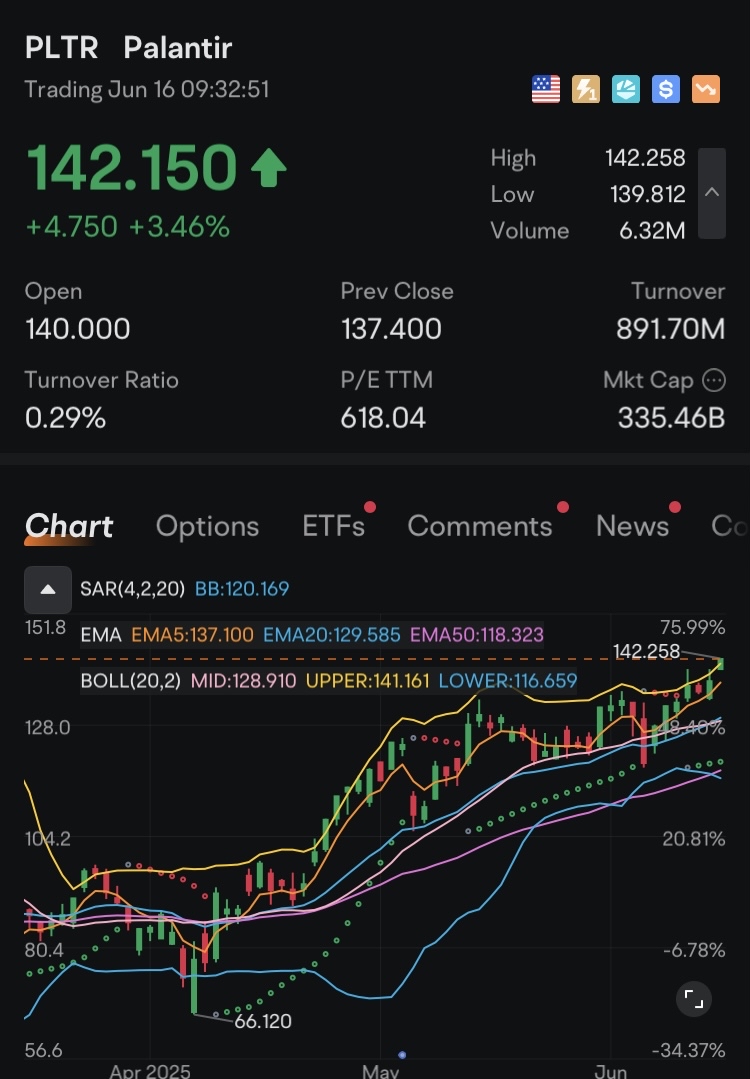Tap the PLTR ticker symbol
The height and width of the screenshot is (1079, 750).
point(61,48)
